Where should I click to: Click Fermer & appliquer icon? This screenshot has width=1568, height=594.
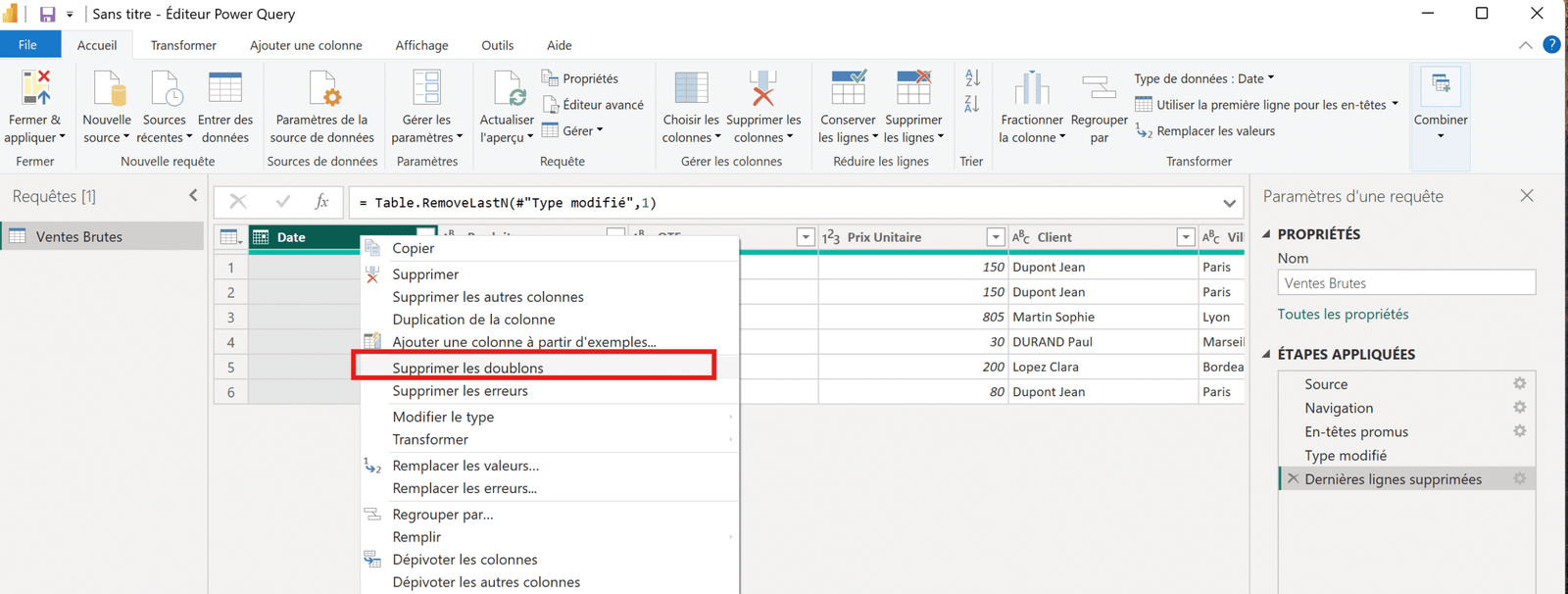point(35,88)
